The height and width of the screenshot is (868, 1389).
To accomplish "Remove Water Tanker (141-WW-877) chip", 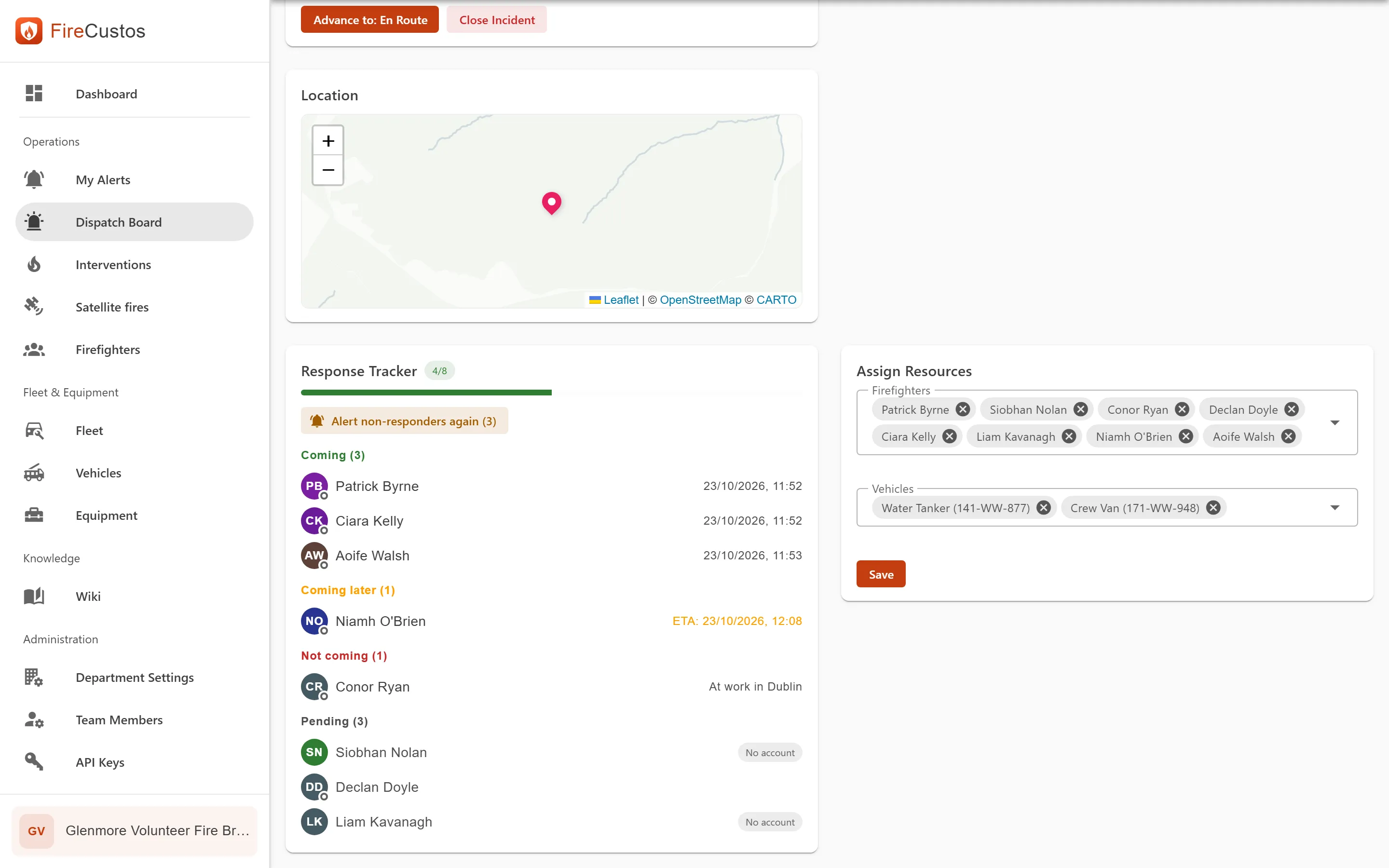I will pyautogui.click(x=1044, y=507).
